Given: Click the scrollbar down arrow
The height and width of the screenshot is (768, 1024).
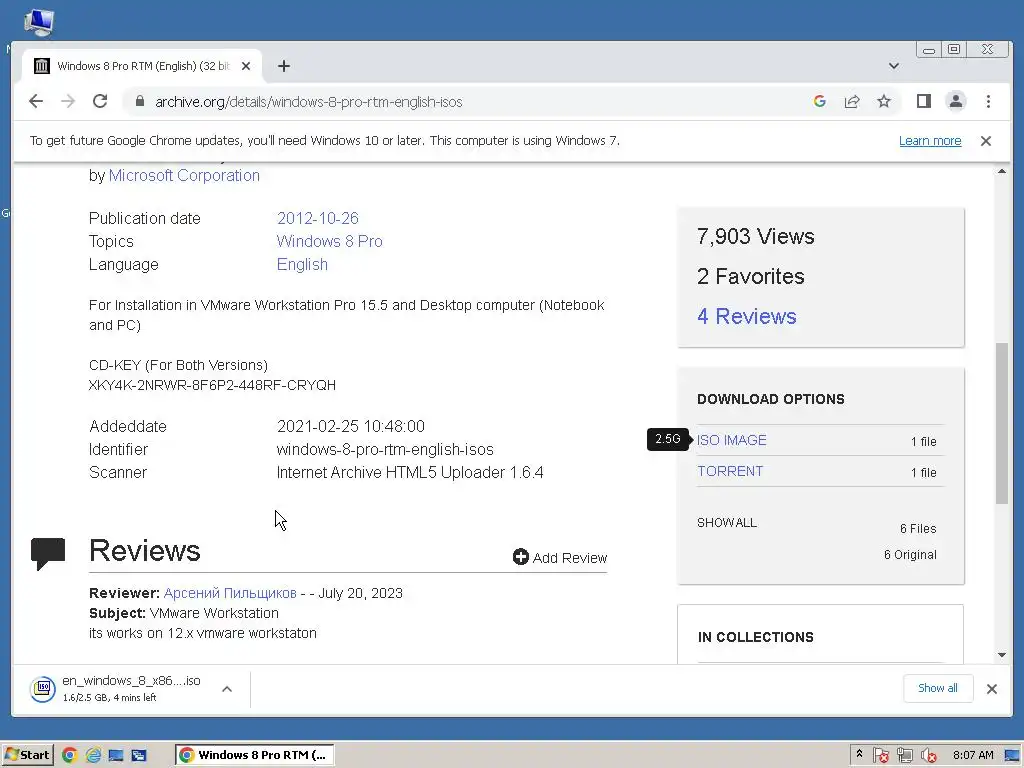Looking at the screenshot, I should click(1002, 655).
